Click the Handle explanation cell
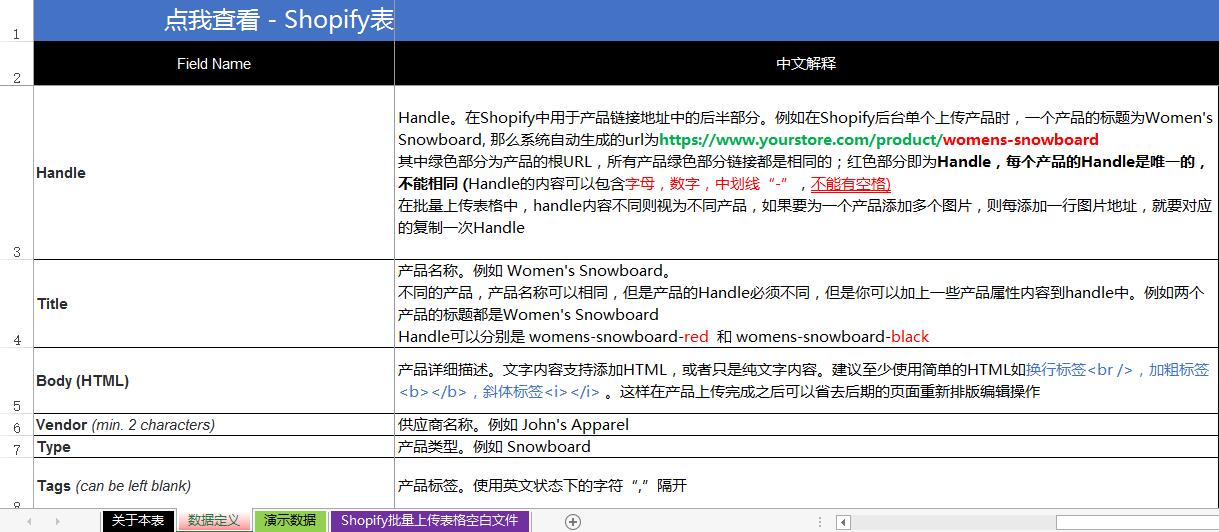 (x=806, y=173)
